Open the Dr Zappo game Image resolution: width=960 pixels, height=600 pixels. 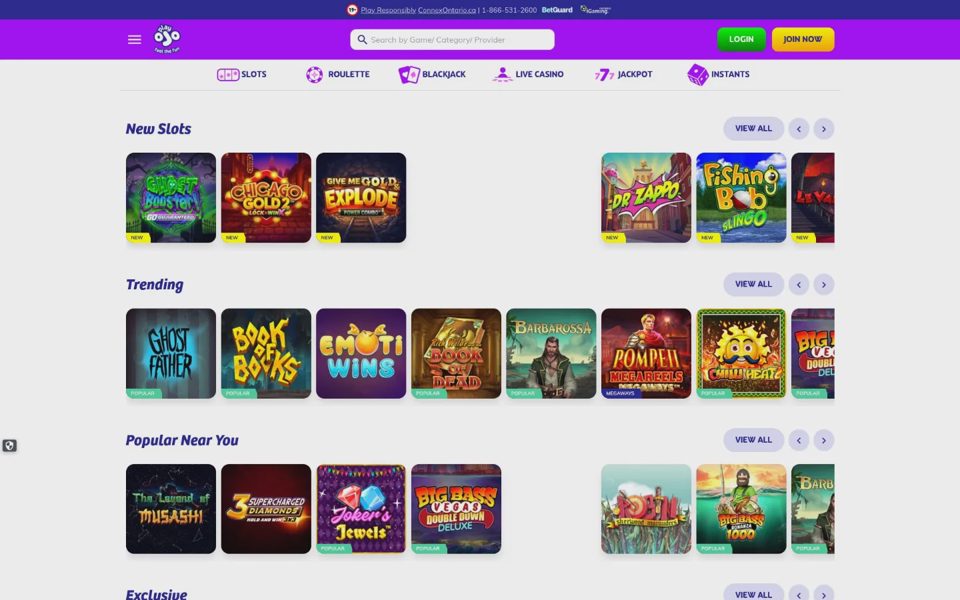point(646,198)
